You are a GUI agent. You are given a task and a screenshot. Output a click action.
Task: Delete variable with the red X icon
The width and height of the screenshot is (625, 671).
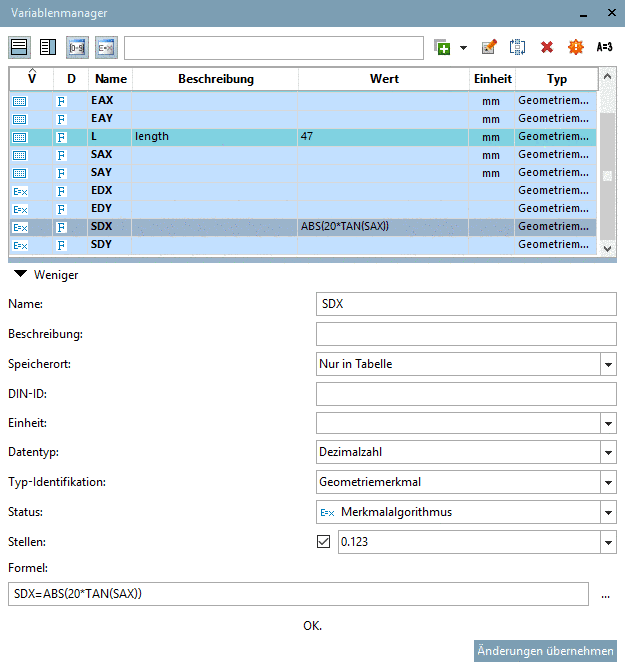[x=546, y=47]
